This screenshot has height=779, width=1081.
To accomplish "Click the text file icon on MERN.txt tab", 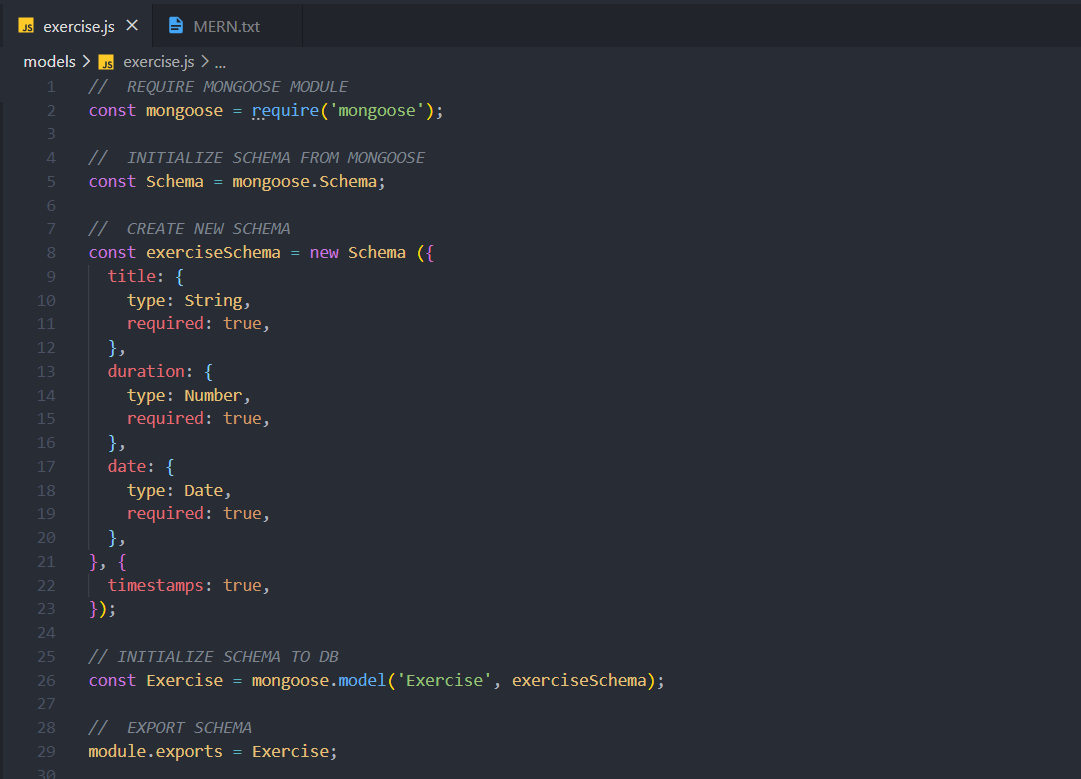I will tap(176, 25).
